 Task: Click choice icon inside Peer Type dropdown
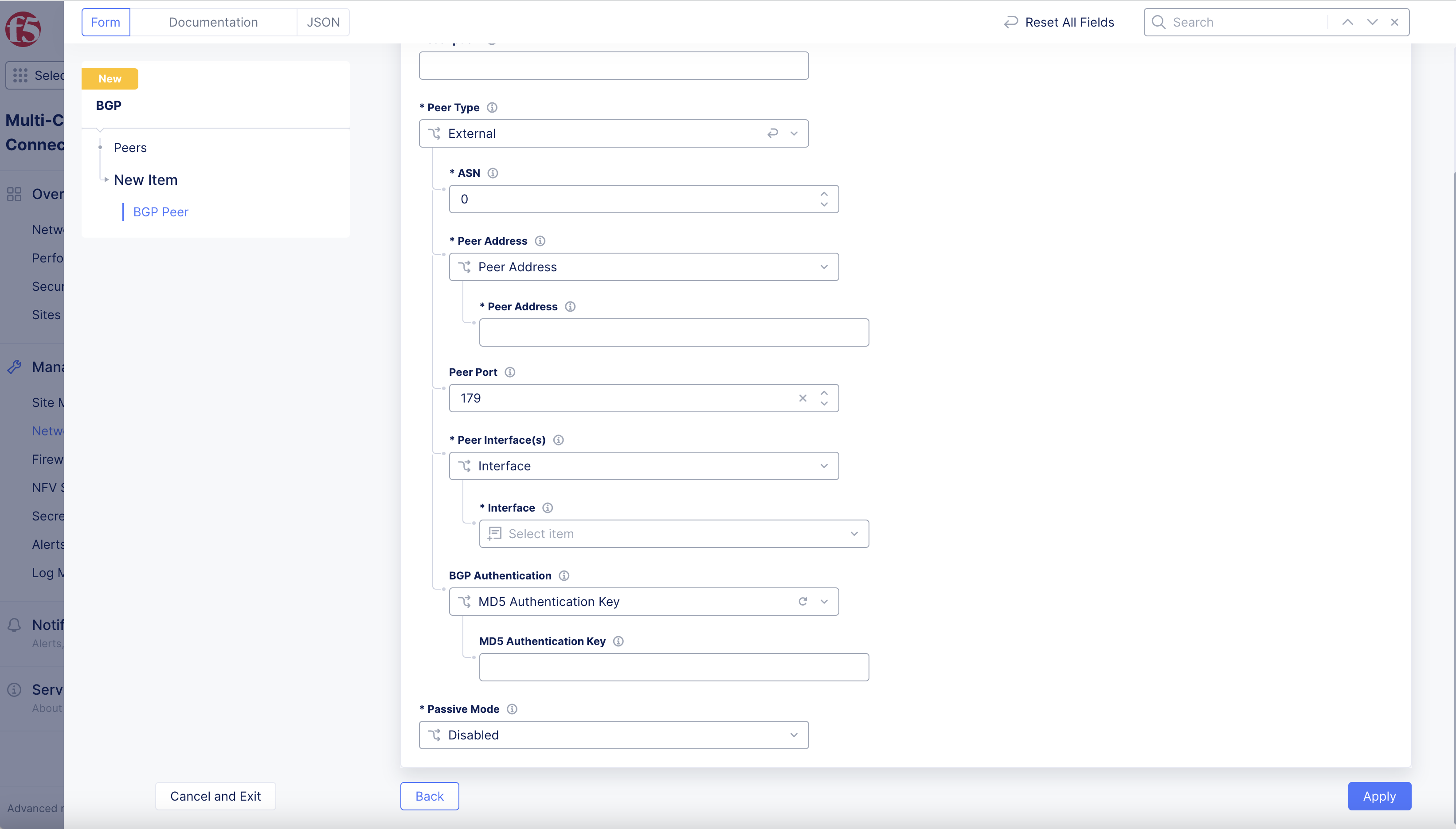click(x=434, y=133)
